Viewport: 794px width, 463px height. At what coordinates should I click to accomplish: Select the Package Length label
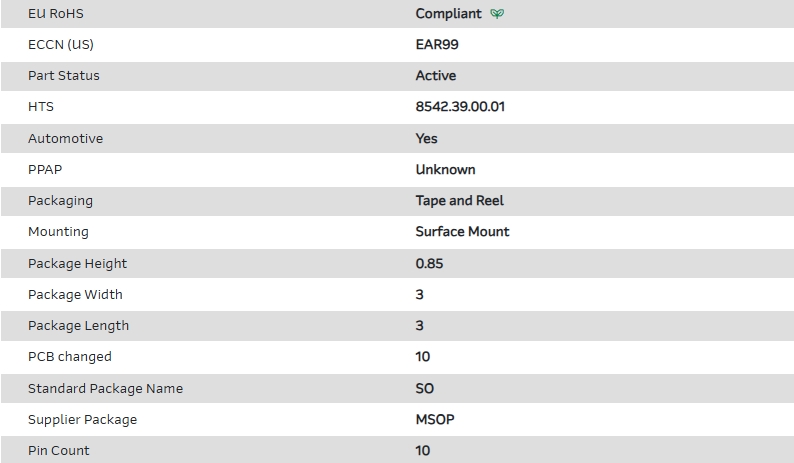pyautogui.click(x=78, y=325)
